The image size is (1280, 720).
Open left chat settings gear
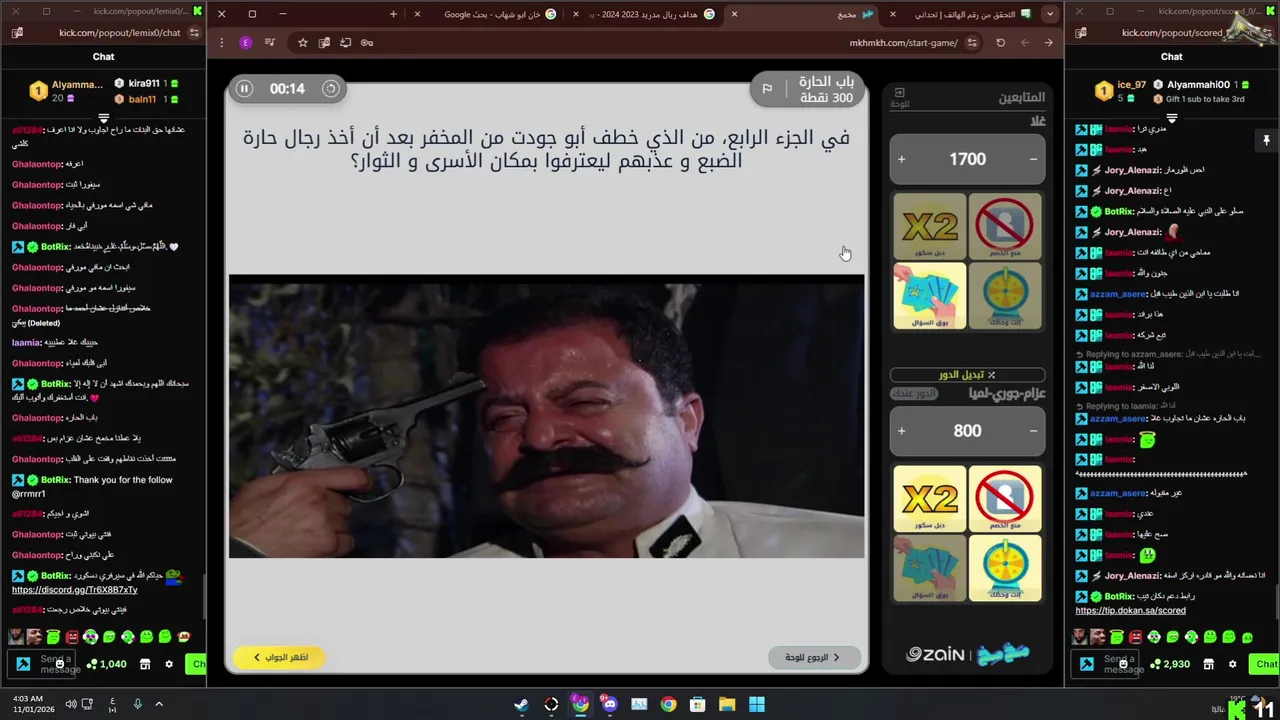pos(168,664)
